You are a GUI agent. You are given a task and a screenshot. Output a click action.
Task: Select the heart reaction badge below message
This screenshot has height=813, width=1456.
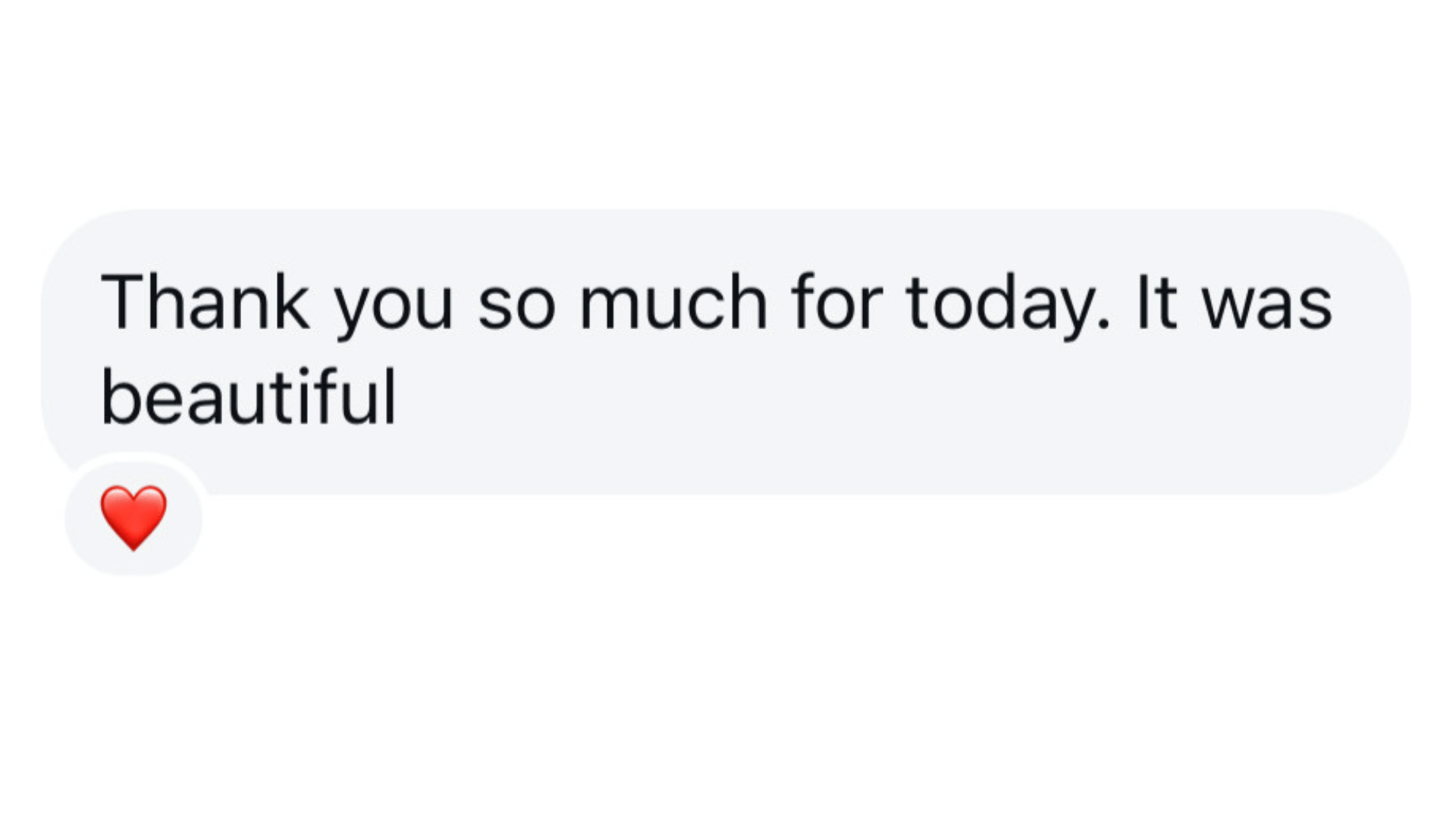133,519
